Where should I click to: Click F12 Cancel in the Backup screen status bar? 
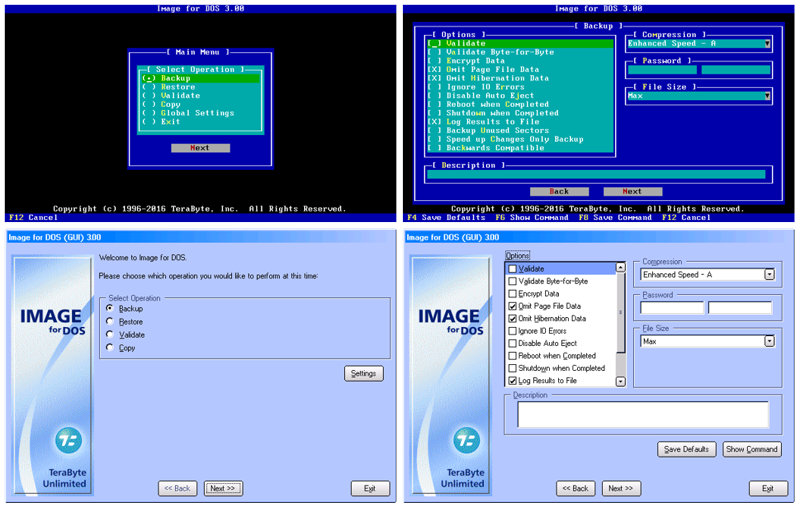tap(686, 217)
